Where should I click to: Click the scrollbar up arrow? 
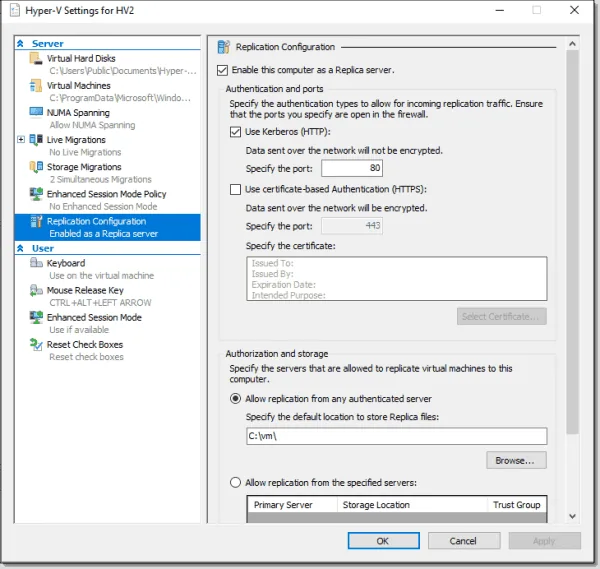[x=572, y=44]
